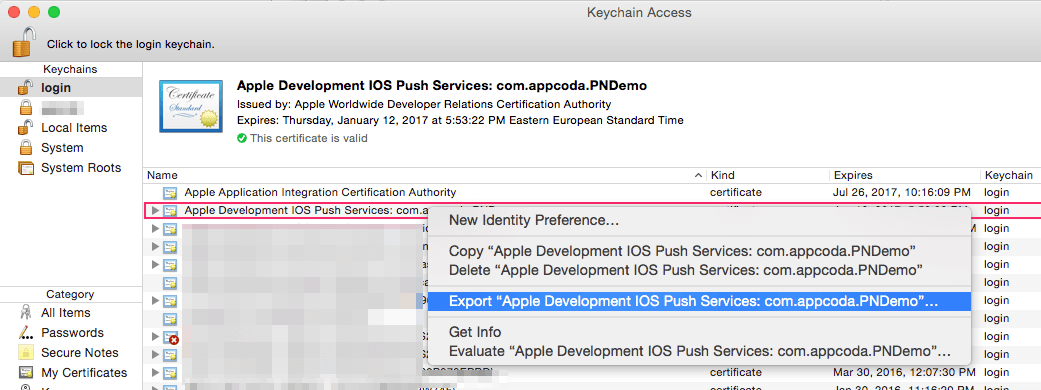This screenshot has height=390, width=1041.
Task: Select the login keychain lock icon in sidebar
Action: 25,87
